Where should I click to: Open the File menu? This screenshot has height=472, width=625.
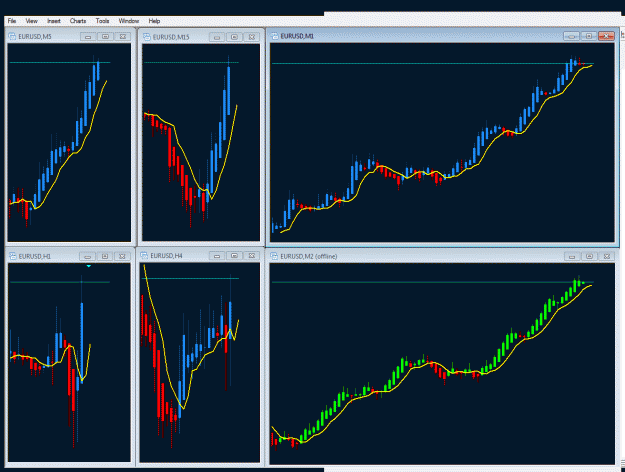coord(12,21)
